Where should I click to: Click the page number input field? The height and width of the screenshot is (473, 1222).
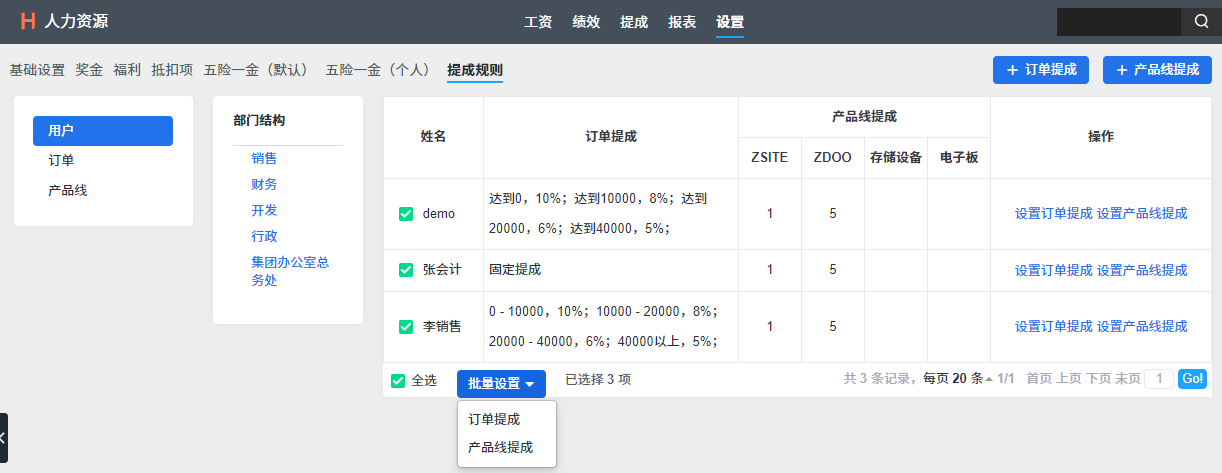pyautogui.click(x=1158, y=379)
